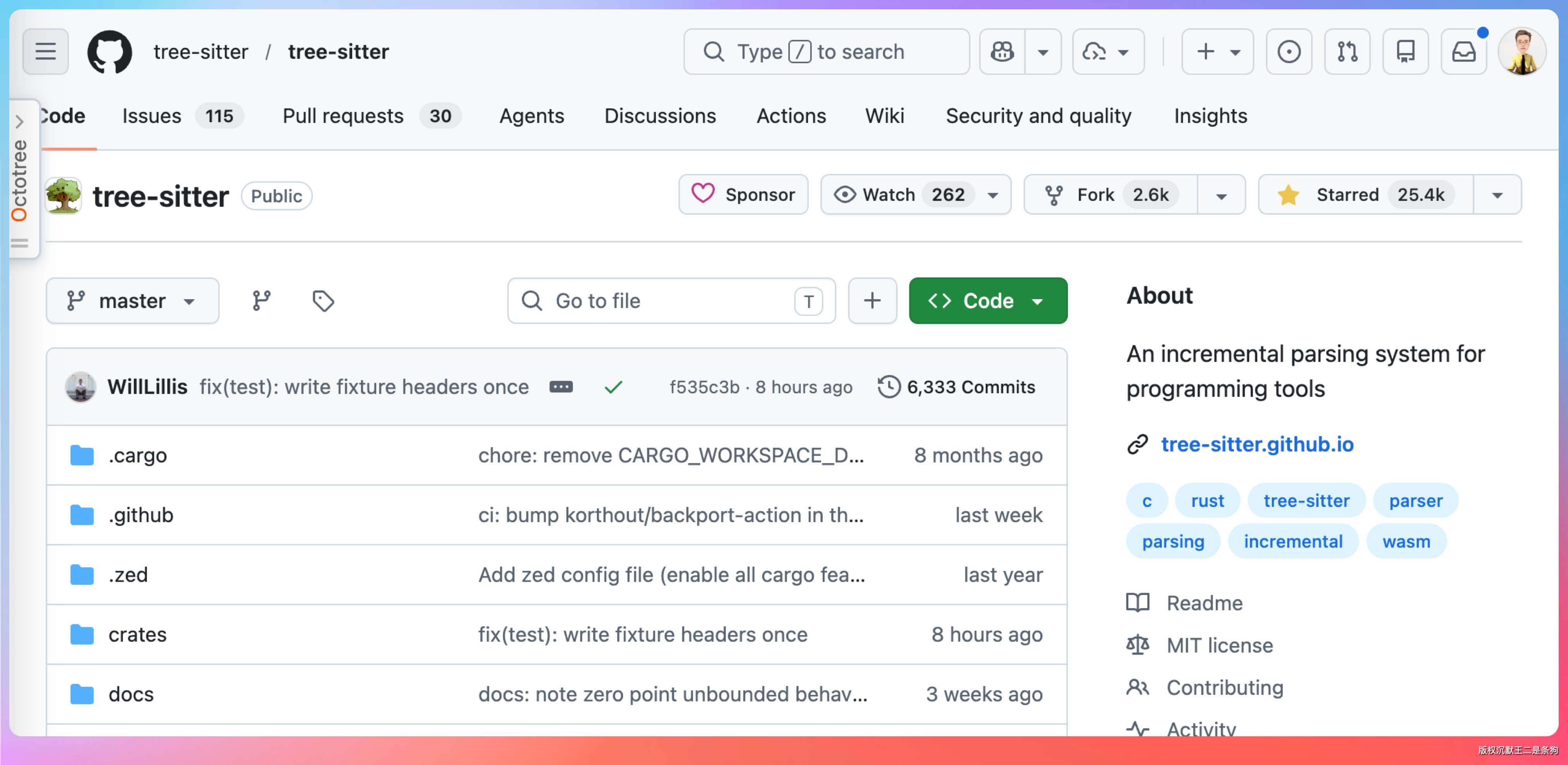Click the Watch button with eye icon

[x=915, y=194]
